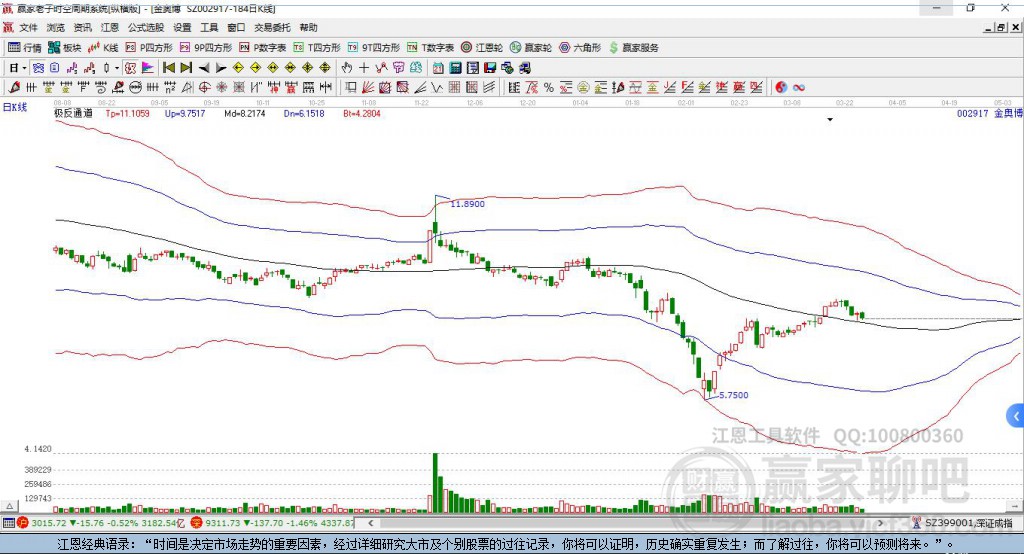The height and width of the screenshot is (554, 1024).
Task: Click the 沪 index 3015.72 status entry
Action: point(101,523)
